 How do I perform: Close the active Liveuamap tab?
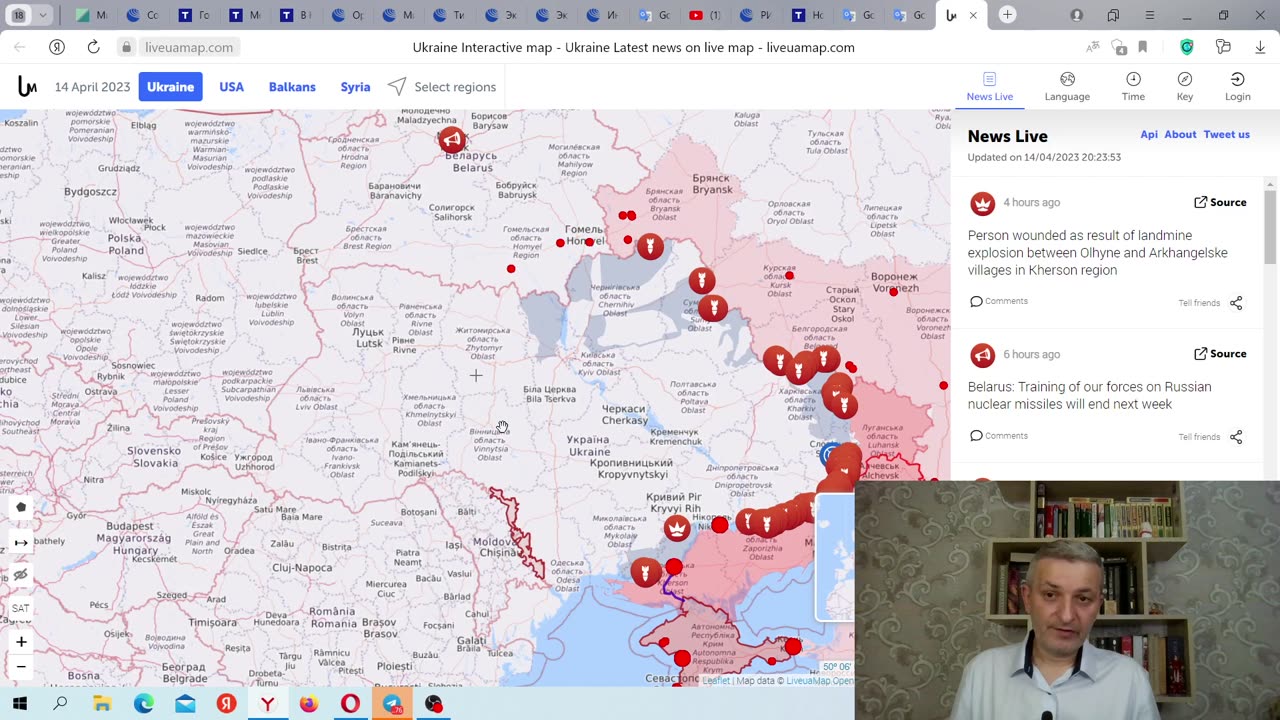click(x=973, y=15)
